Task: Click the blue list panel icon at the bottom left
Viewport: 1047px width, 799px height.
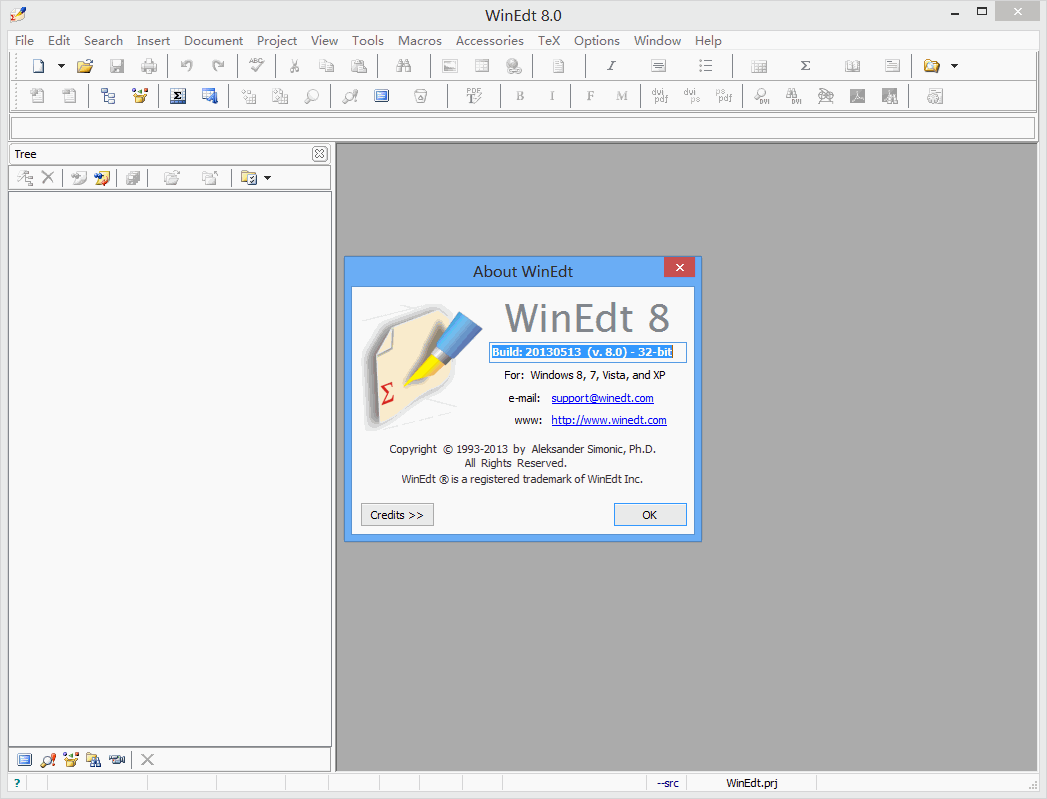Action: (25, 760)
